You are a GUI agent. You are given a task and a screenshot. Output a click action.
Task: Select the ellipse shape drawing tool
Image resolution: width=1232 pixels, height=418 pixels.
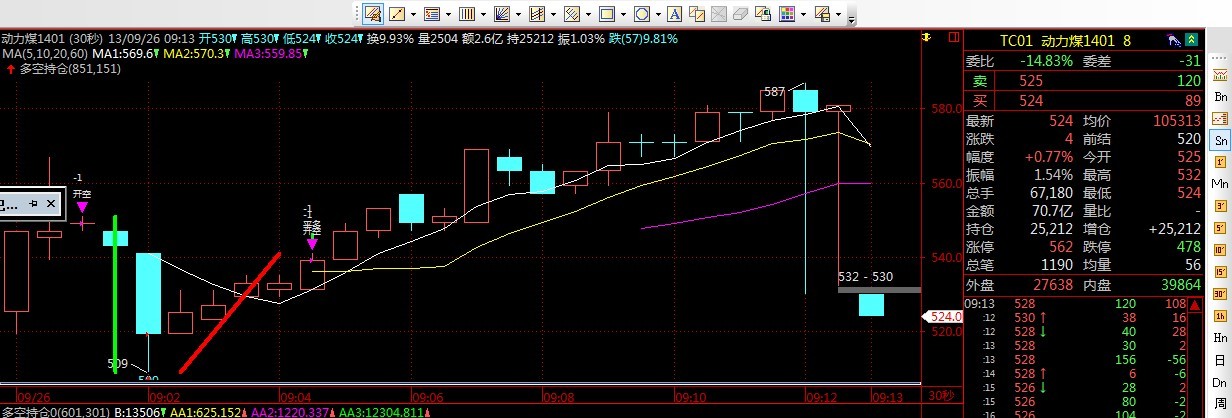tap(641, 14)
